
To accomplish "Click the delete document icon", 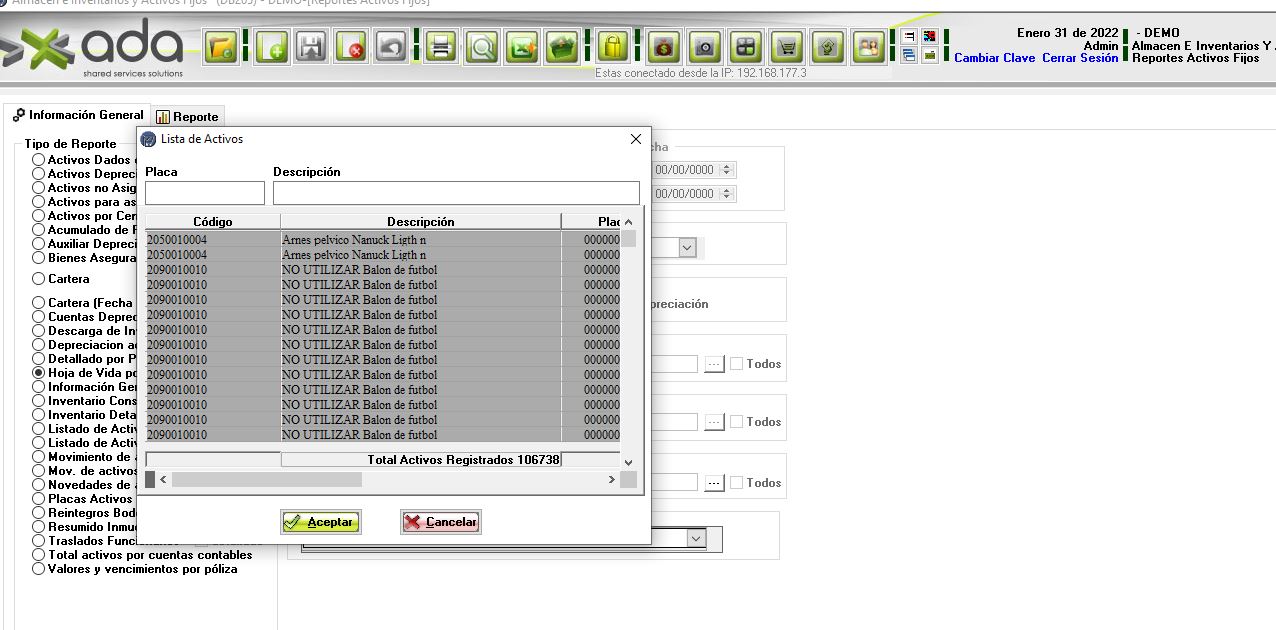I will coord(350,47).
